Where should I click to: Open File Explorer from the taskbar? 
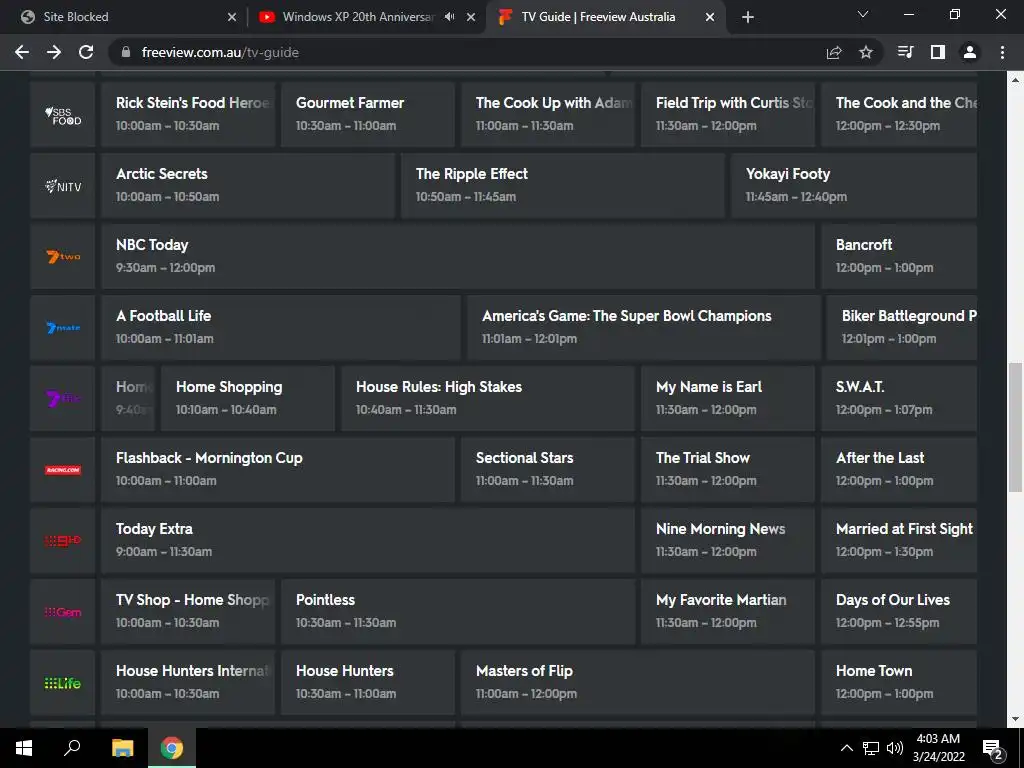(x=122, y=748)
